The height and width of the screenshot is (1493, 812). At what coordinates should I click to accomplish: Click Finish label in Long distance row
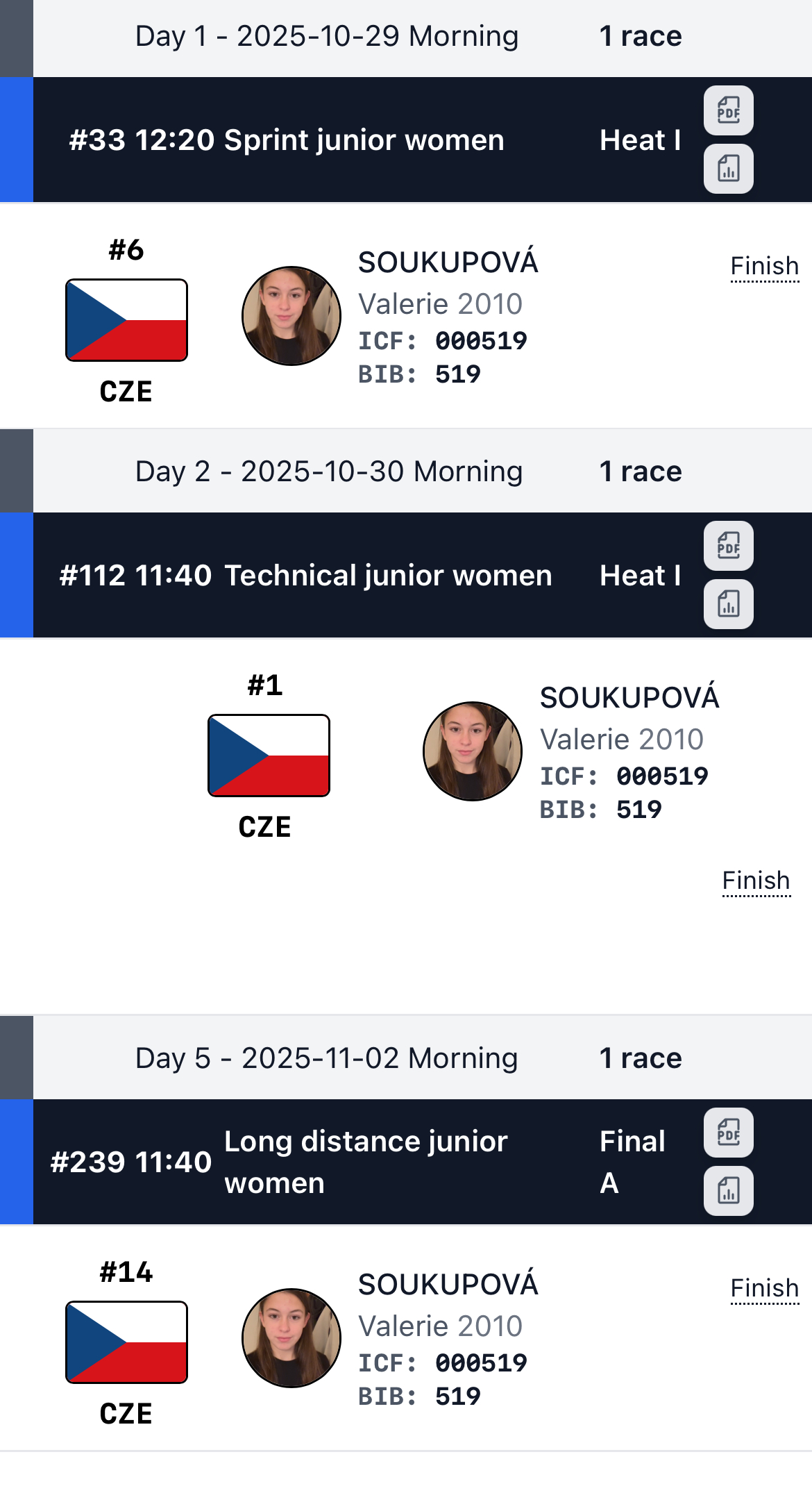764,1288
